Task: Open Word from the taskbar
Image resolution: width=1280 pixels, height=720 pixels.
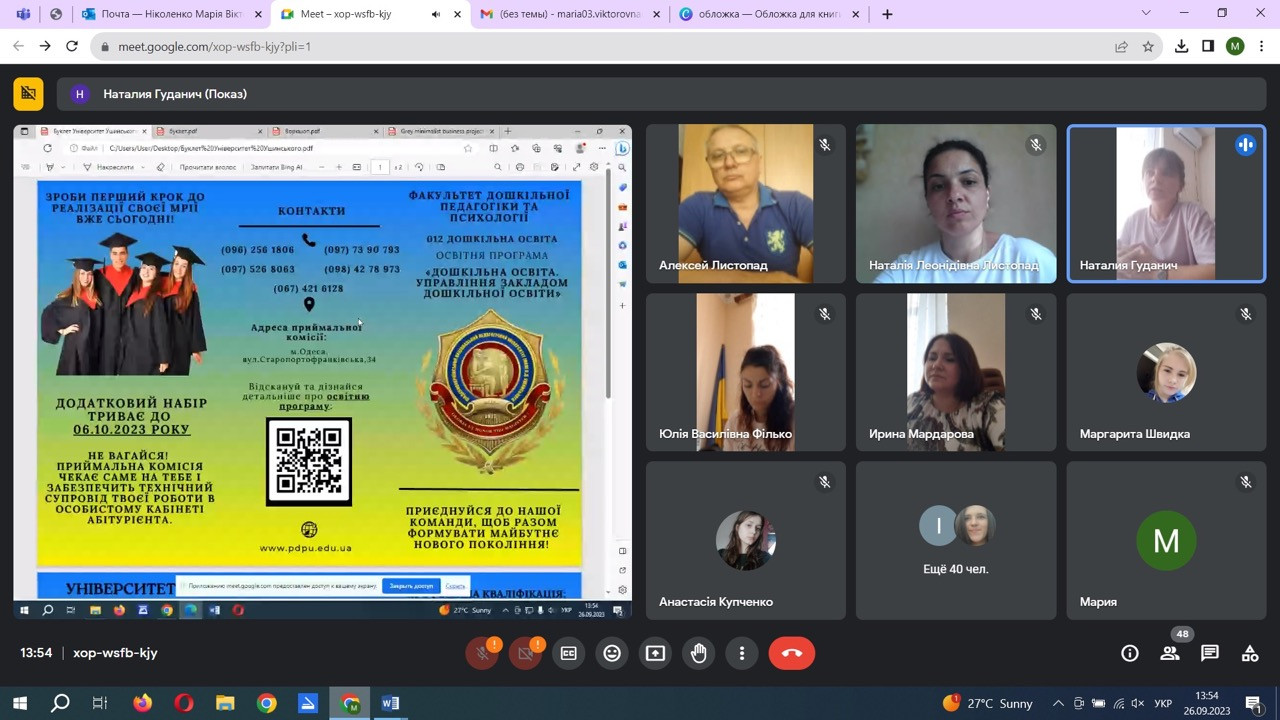Action: tap(390, 703)
